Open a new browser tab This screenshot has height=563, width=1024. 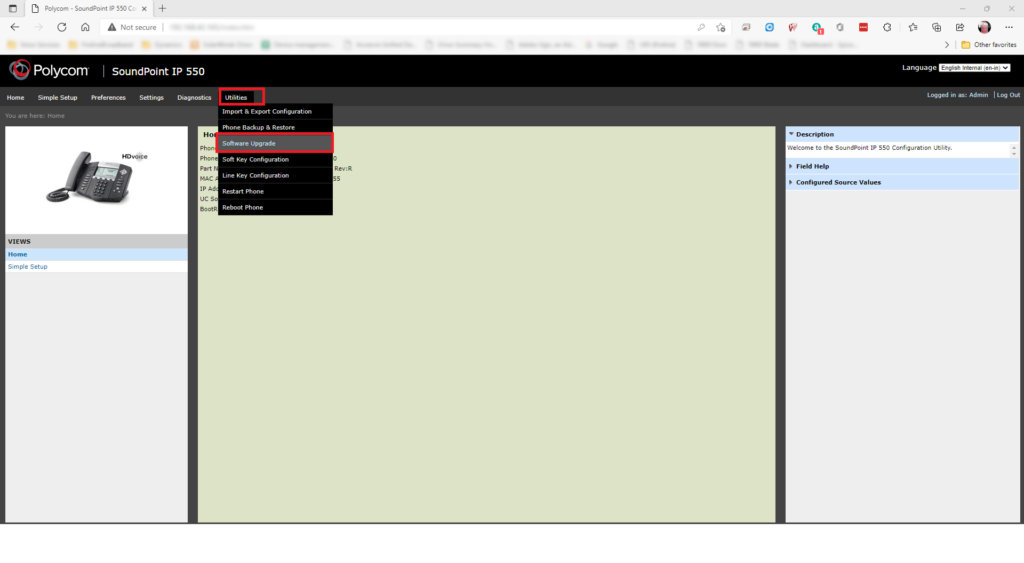click(x=163, y=8)
